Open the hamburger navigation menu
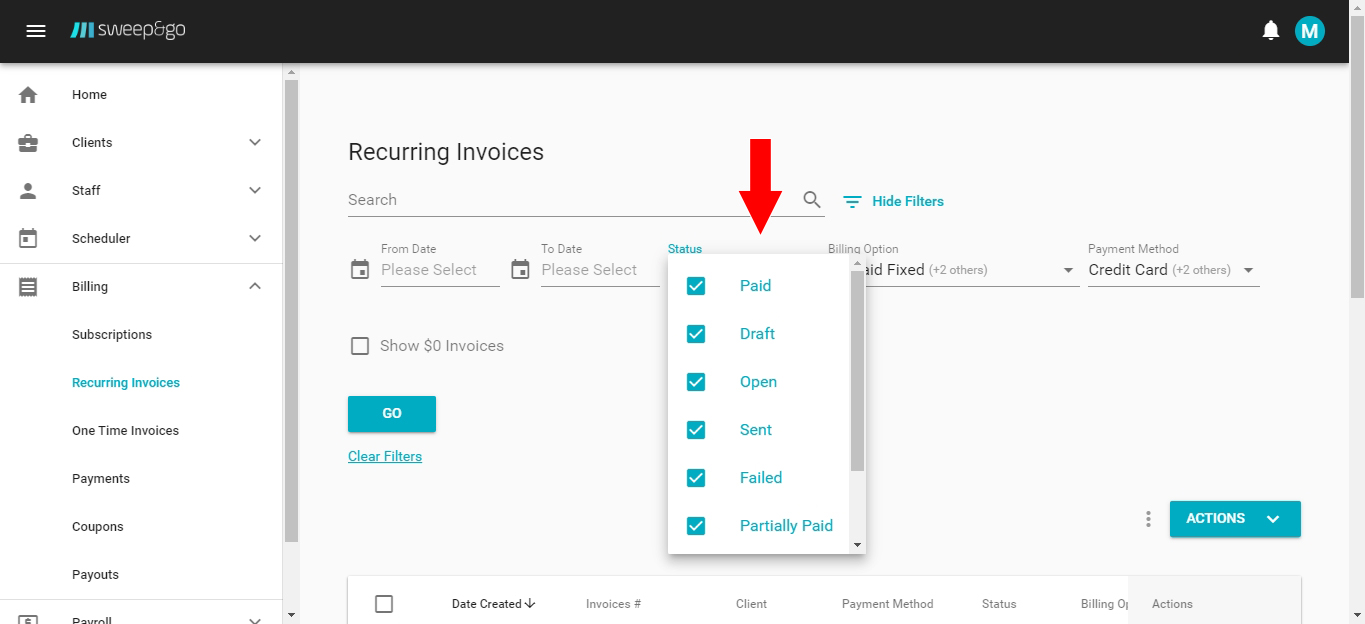This screenshot has width=1365, height=624. 36,31
